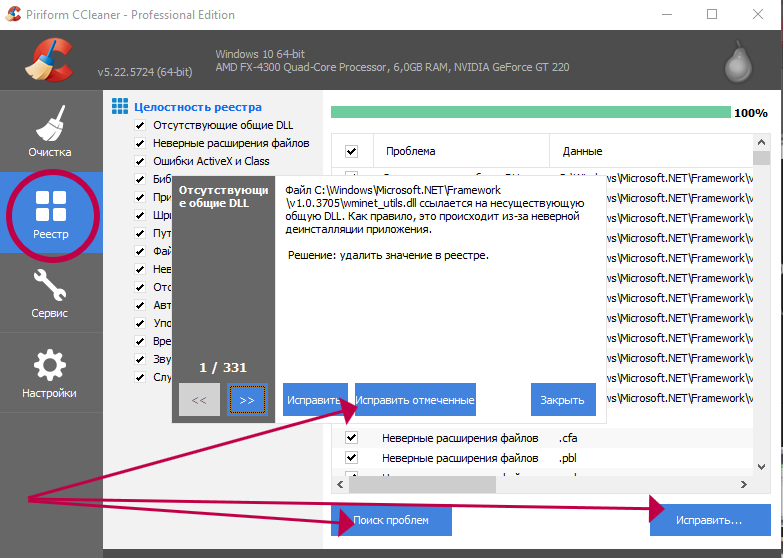Click Исправить отмеченные button
The width and height of the screenshot is (783, 558).
tap(415, 400)
